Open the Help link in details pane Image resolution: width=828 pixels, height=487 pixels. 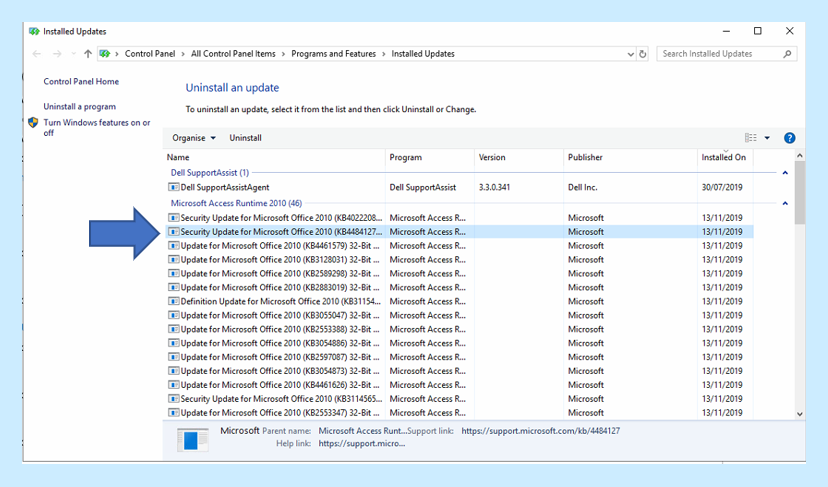[362, 444]
